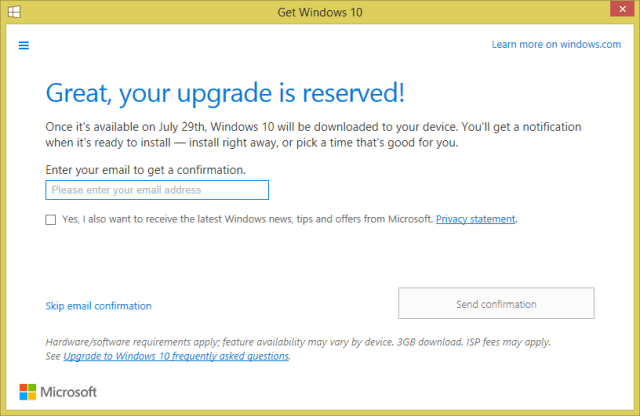Open Upgrade to Windows 10 FAQ link
Viewport: 640px width, 416px height.
(176, 356)
